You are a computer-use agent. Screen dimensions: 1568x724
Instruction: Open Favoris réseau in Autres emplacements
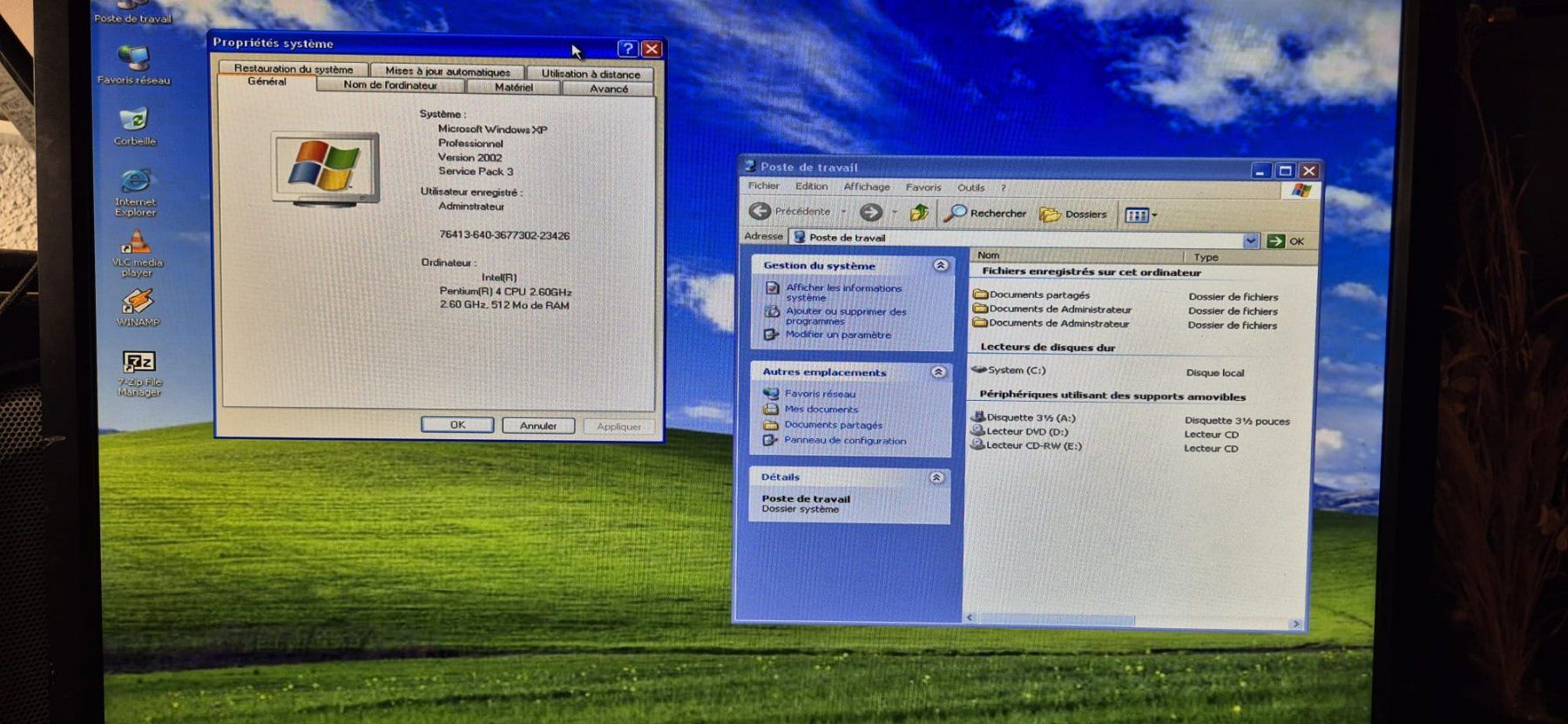820,394
